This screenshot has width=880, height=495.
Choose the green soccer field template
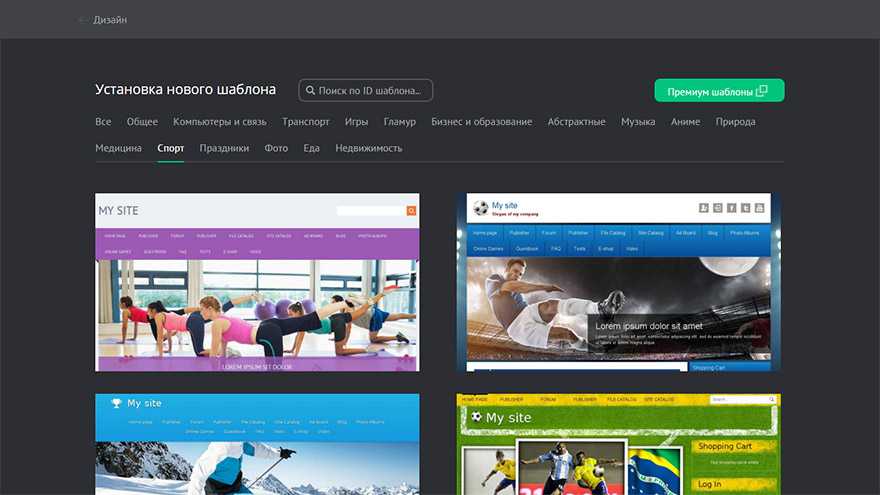click(618, 444)
